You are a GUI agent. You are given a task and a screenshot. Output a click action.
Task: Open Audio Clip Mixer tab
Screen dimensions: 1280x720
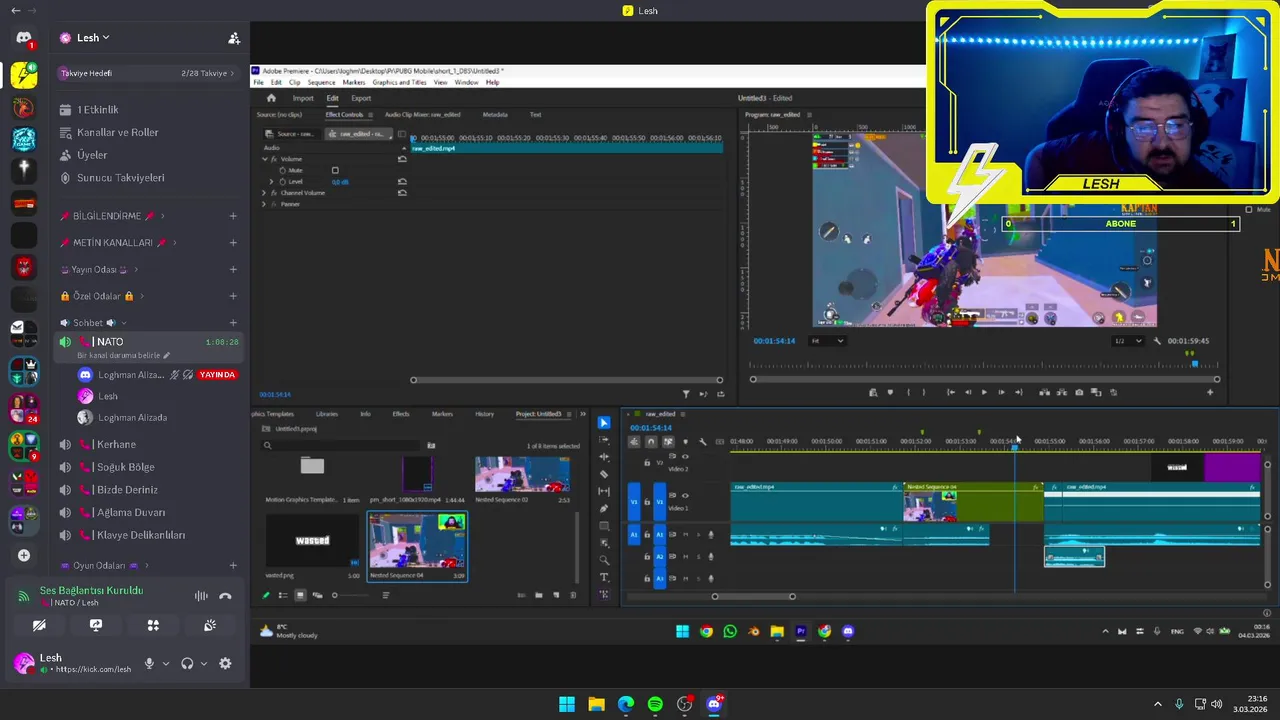[422, 115]
